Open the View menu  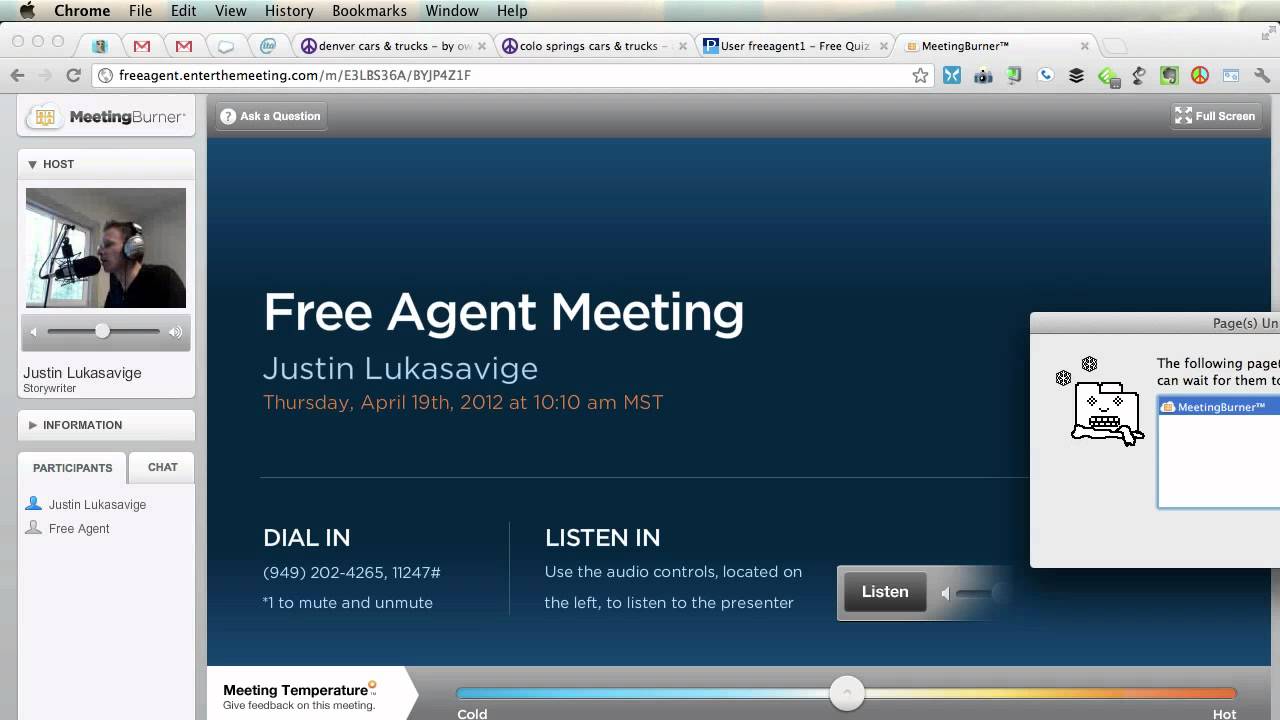[230, 11]
